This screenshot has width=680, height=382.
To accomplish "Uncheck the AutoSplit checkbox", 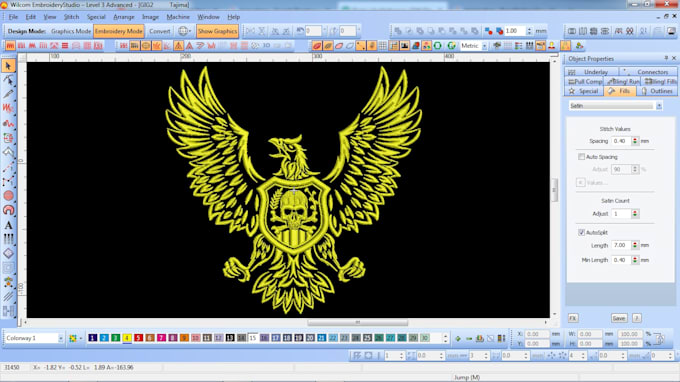I will [582, 232].
